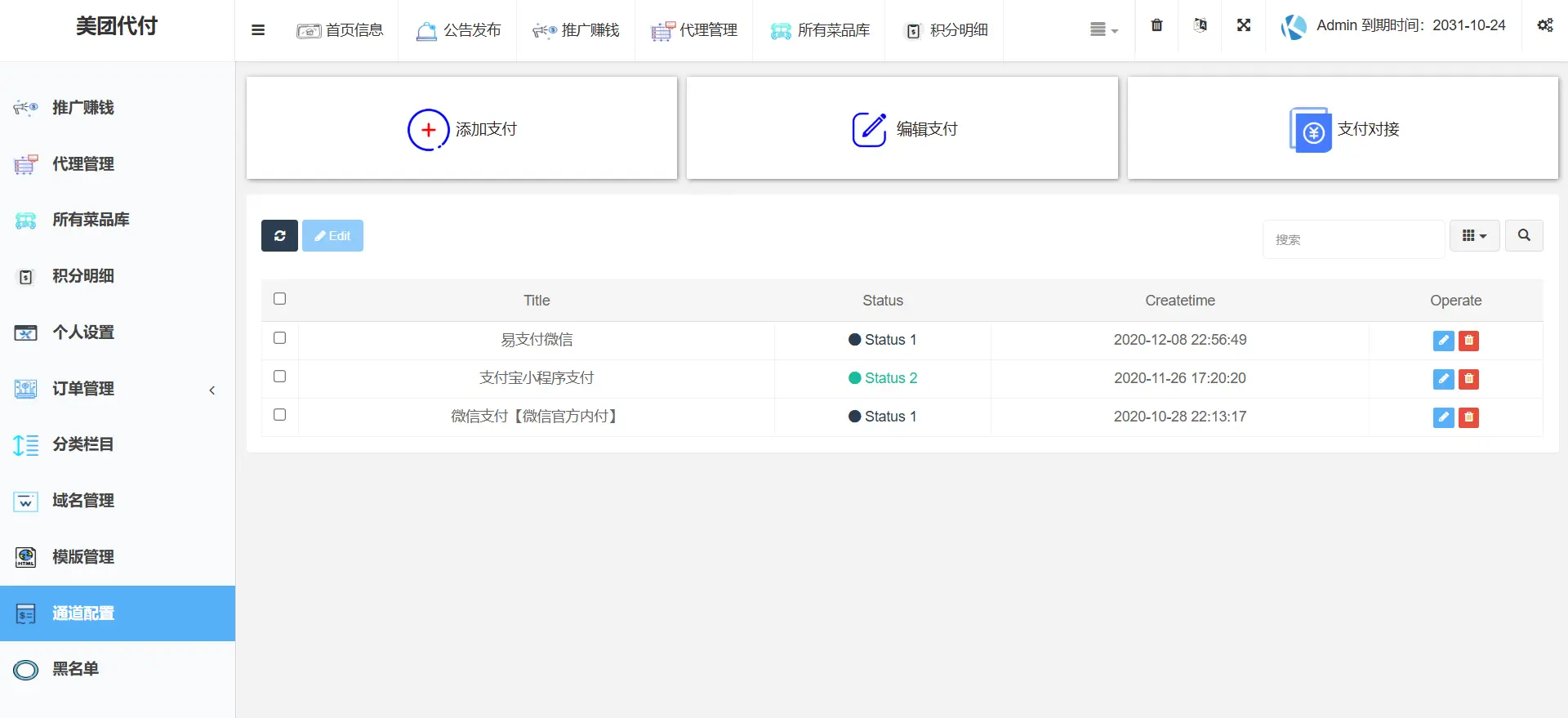This screenshot has height=718, width=1568.
Task: Open the column visibility grid dropdown
Action: coord(1474,235)
